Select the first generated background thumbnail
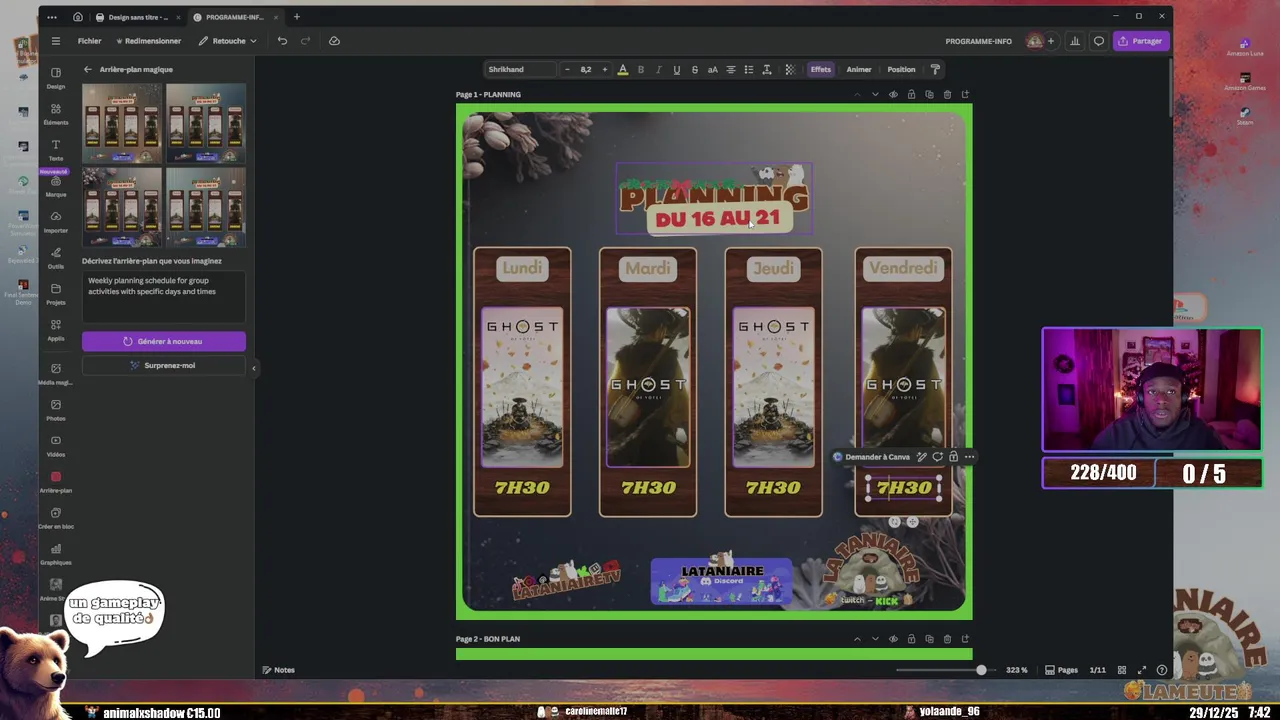1280x720 pixels. [122, 123]
